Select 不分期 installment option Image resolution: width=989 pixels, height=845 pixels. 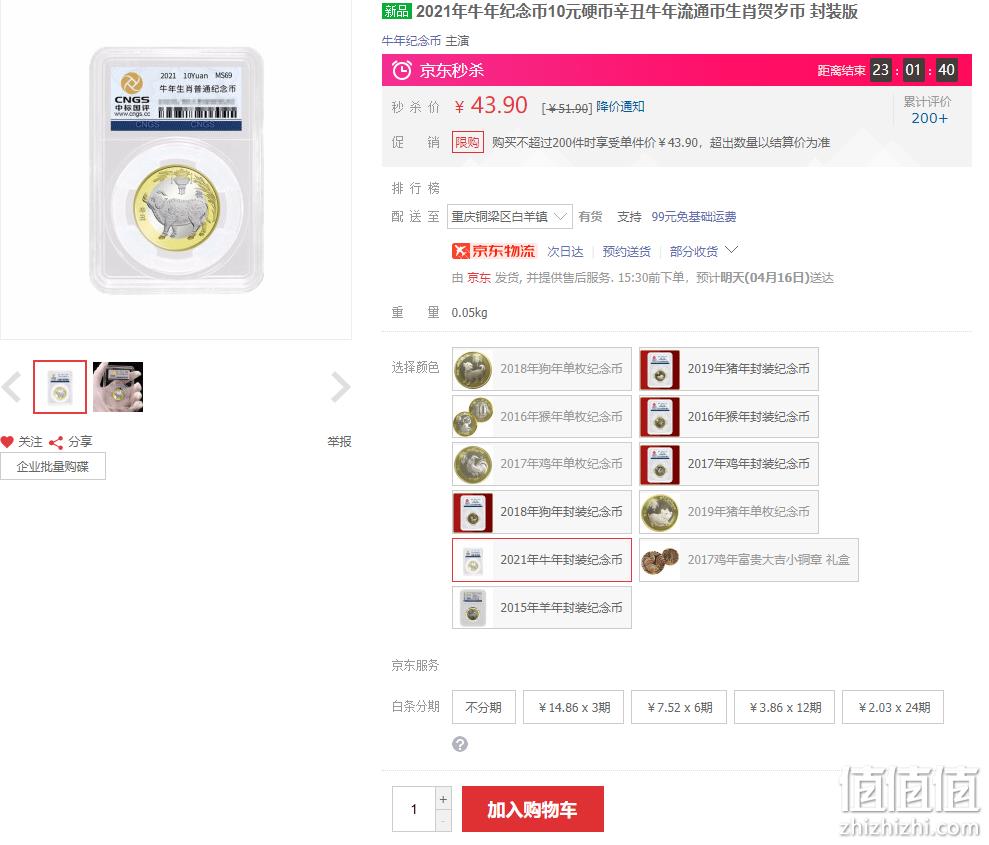coord(484,708)
